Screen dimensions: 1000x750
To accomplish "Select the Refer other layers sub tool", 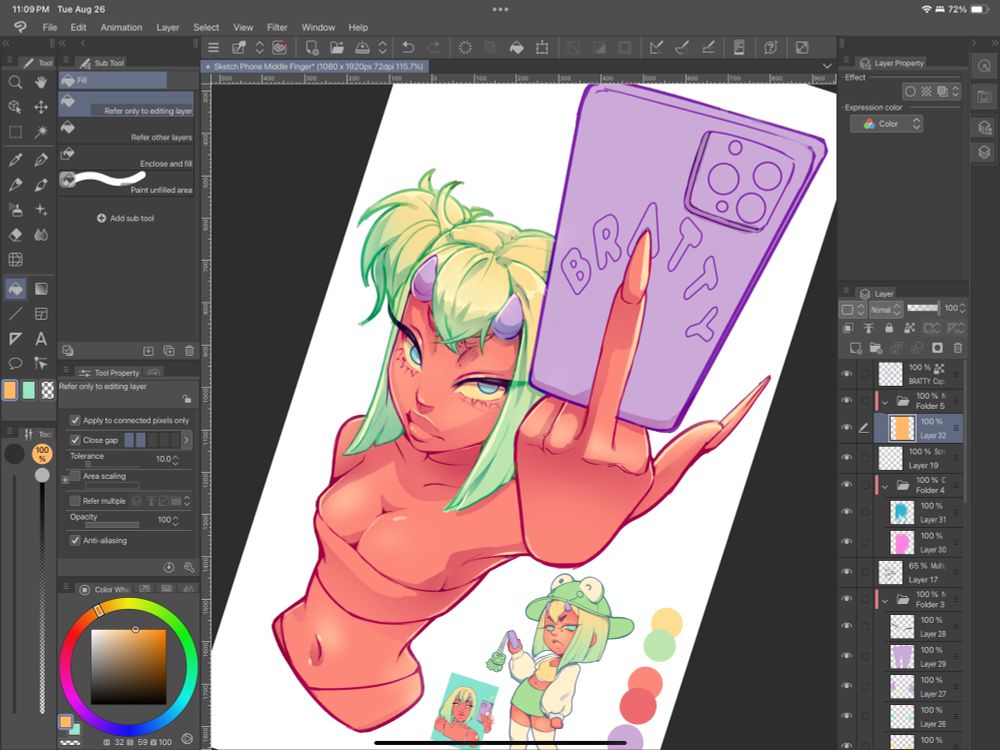I will point(126,131).
